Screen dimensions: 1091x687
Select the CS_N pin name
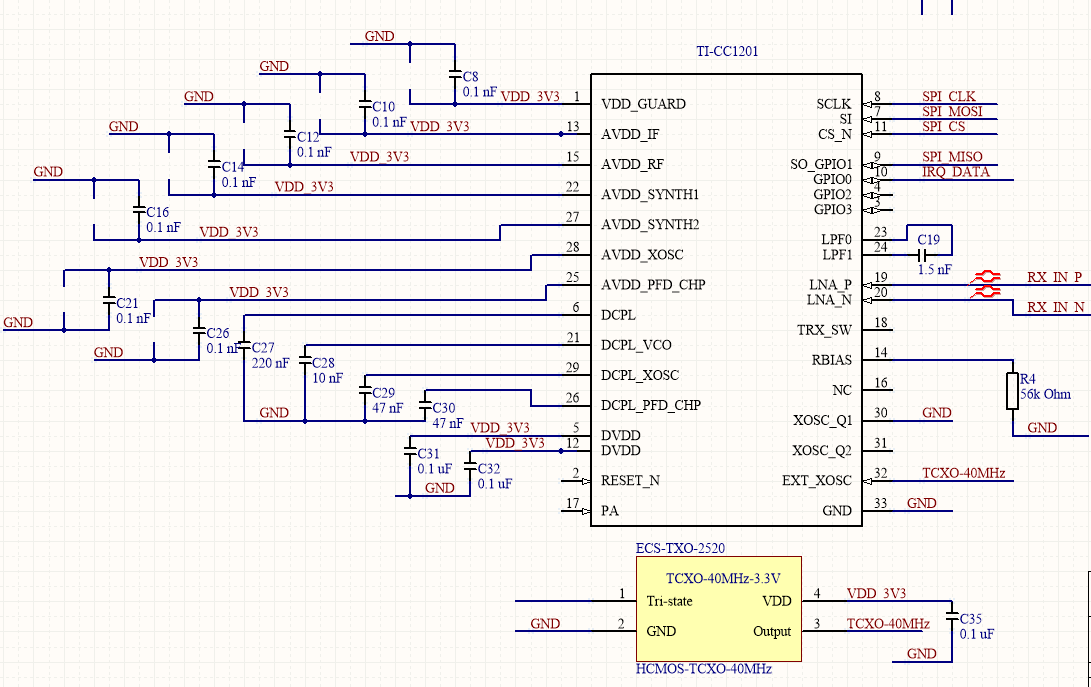click(x=835, y=134)
